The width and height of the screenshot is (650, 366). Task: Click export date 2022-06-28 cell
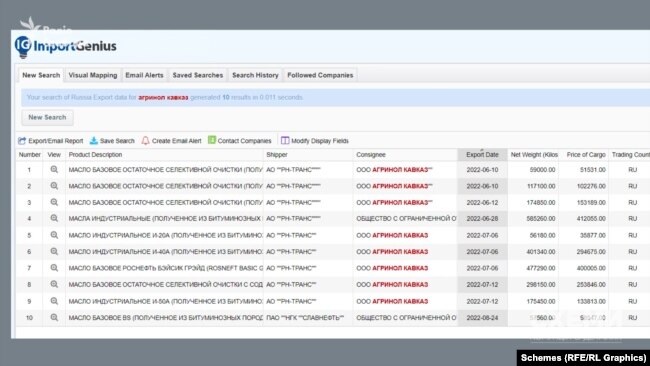tap(482, 218)
